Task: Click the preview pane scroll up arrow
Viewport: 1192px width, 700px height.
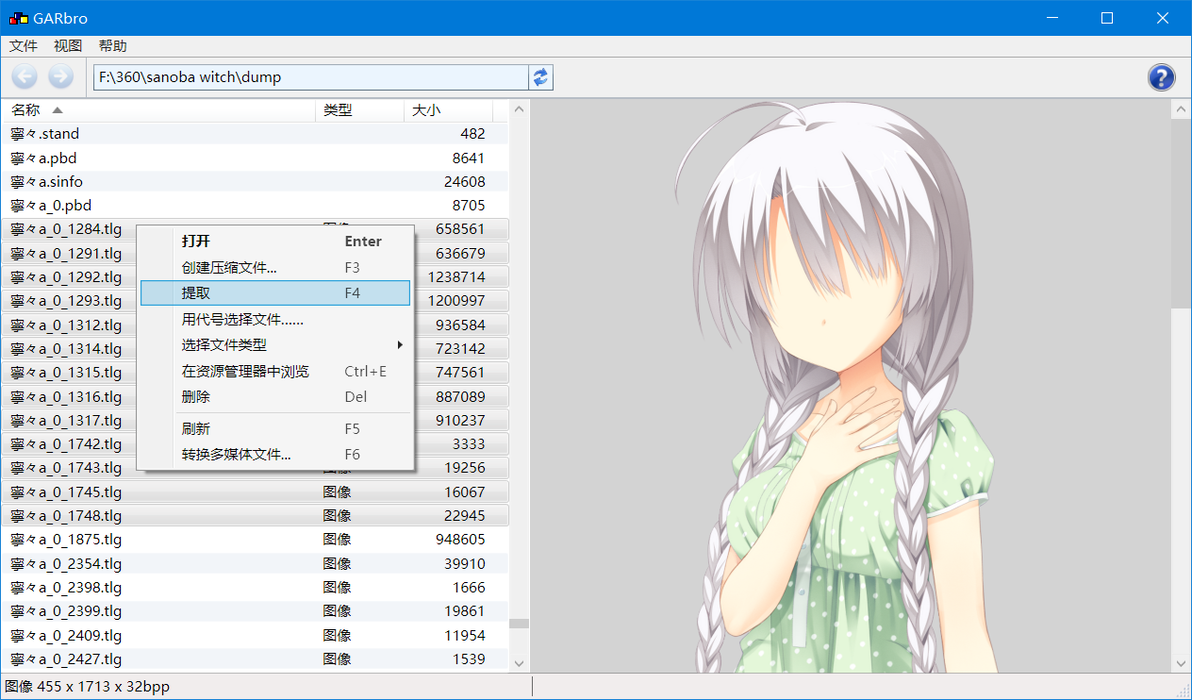Action: pyautogui.click(x=1181, y=109)
